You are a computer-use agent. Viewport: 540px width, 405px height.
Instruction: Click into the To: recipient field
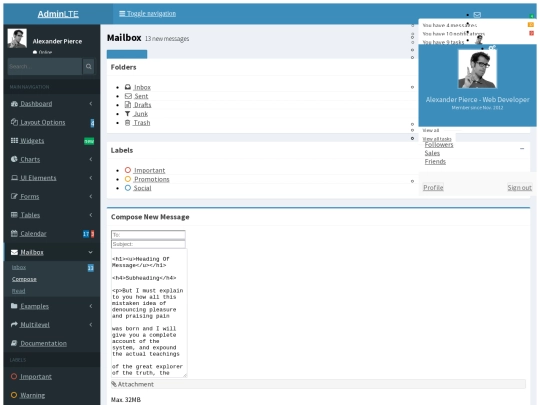coord(148,235)
